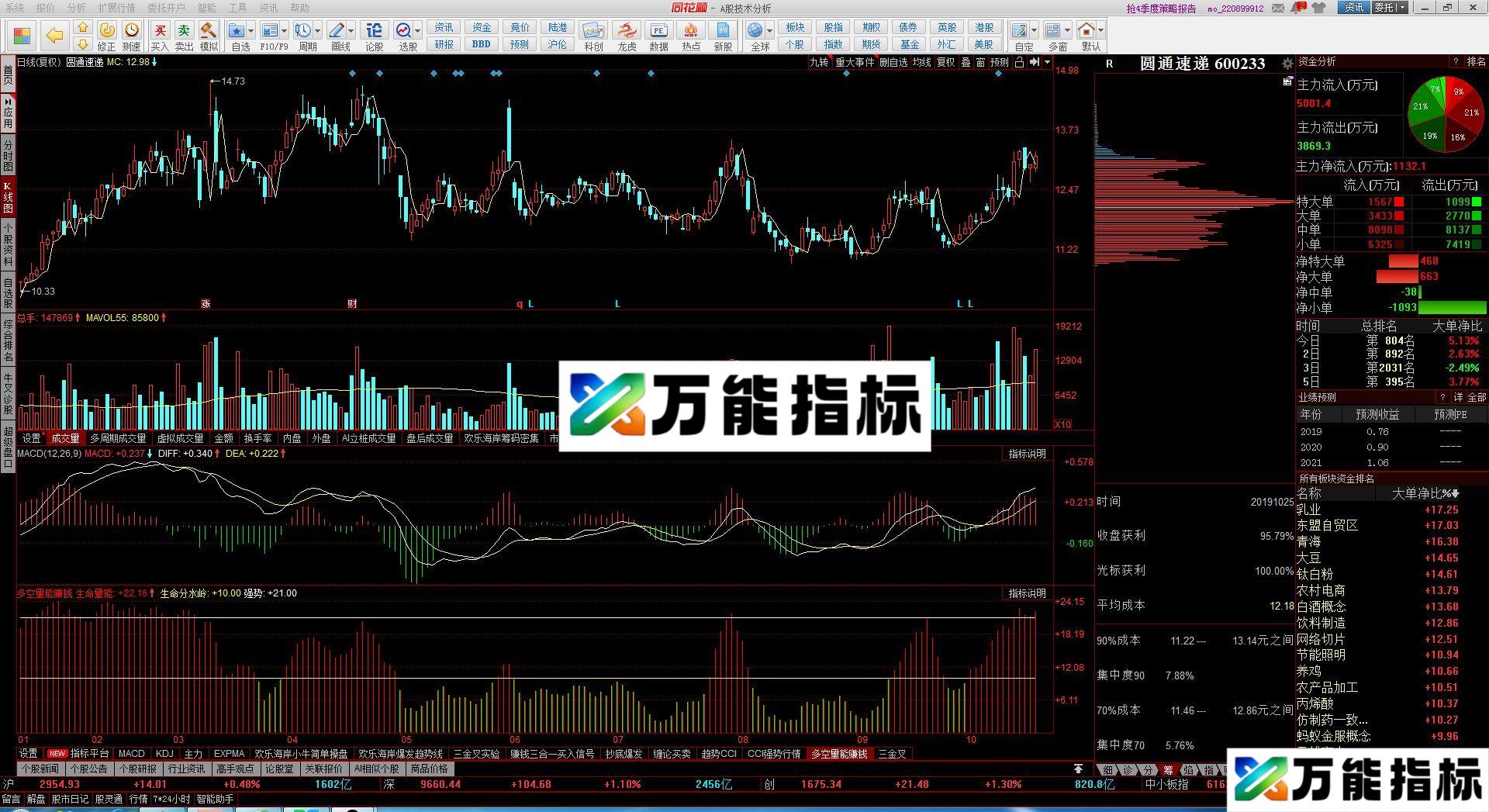Click the 指标说明 button in MACD panel

1027,454
